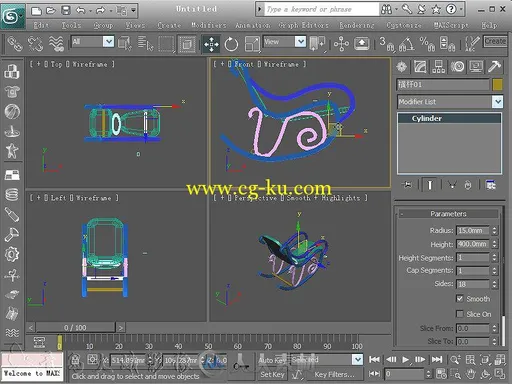Click the Sides spinner arrows

[494, 284]
